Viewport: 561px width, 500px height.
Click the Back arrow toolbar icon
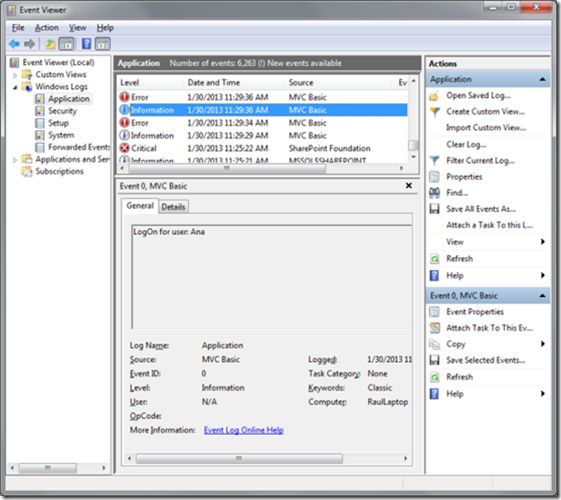pyautogui.click(x=14, y=44)
